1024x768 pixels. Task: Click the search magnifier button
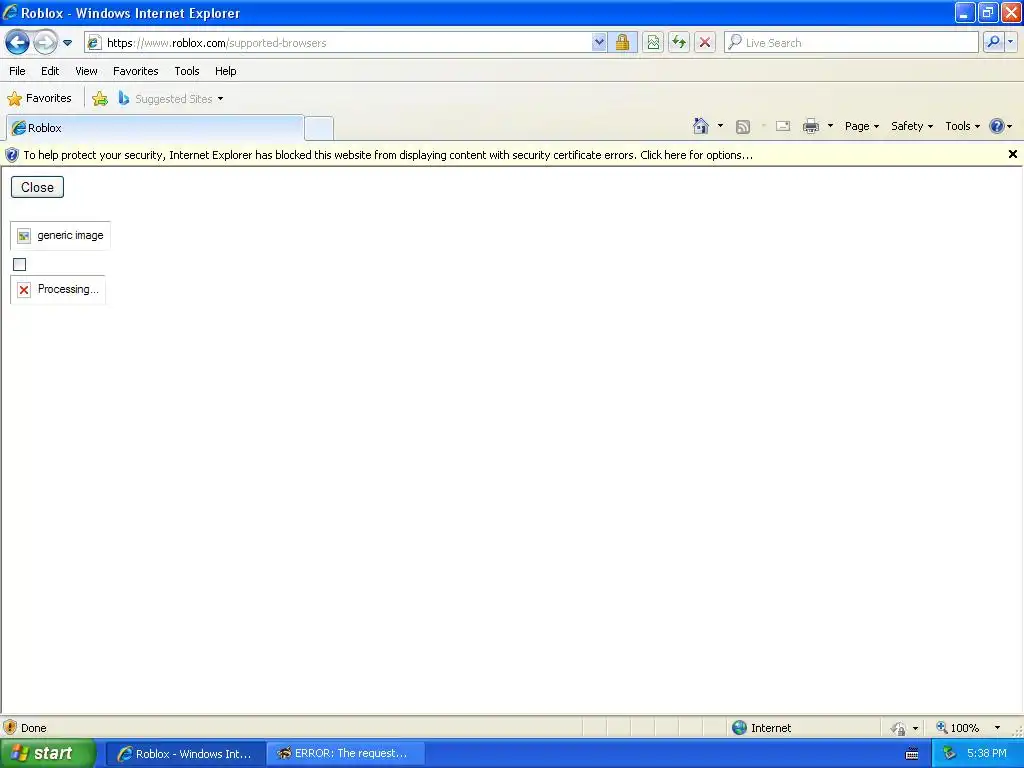pyautogui.click(x=993, y=43)
